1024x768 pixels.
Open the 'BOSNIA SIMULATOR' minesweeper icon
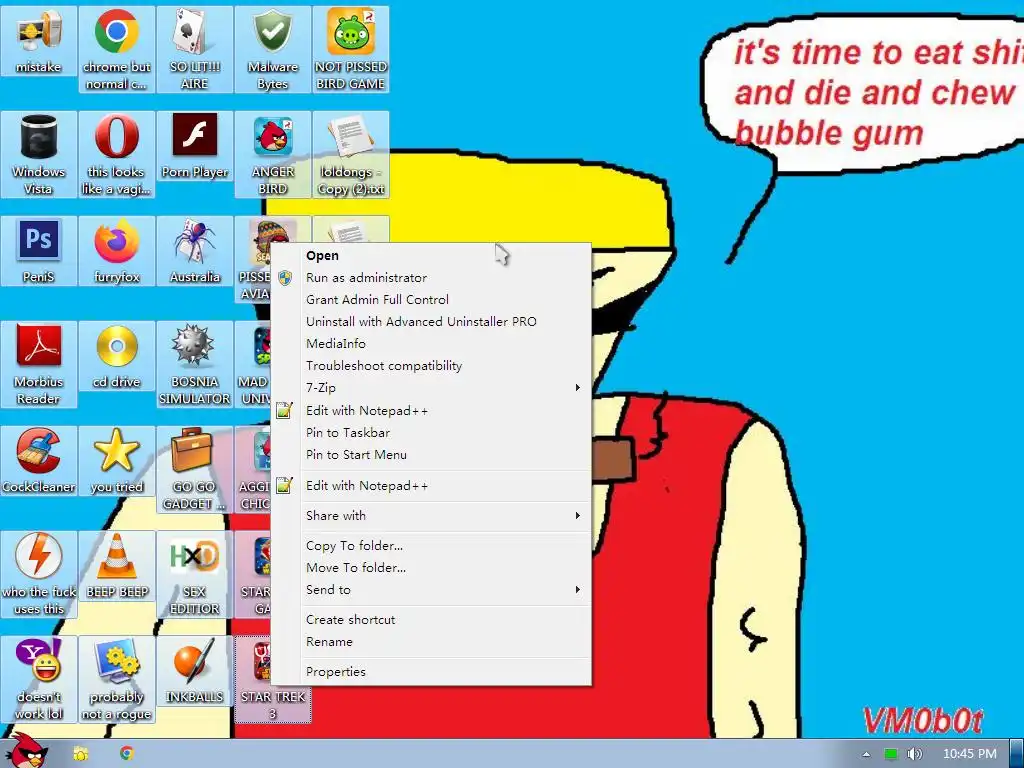point(195,365)
